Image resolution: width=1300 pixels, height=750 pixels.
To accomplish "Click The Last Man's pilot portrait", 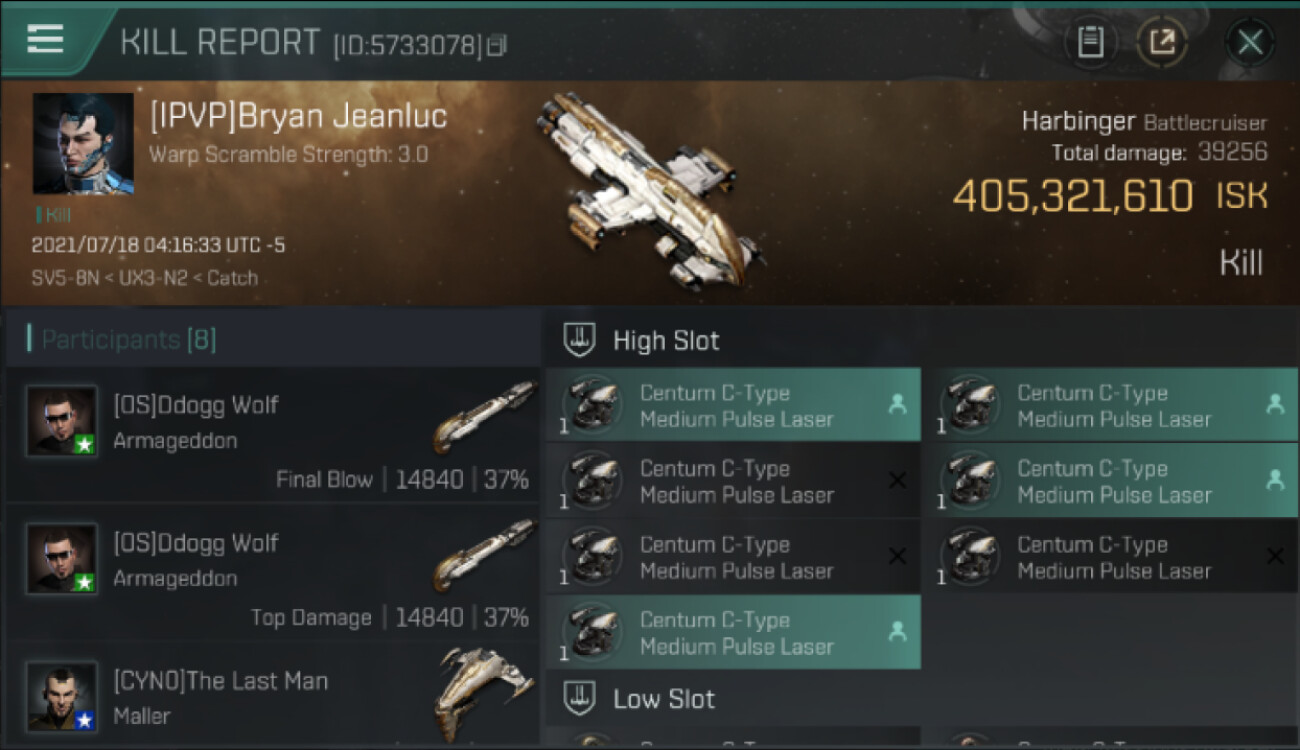I will point(62,696).
